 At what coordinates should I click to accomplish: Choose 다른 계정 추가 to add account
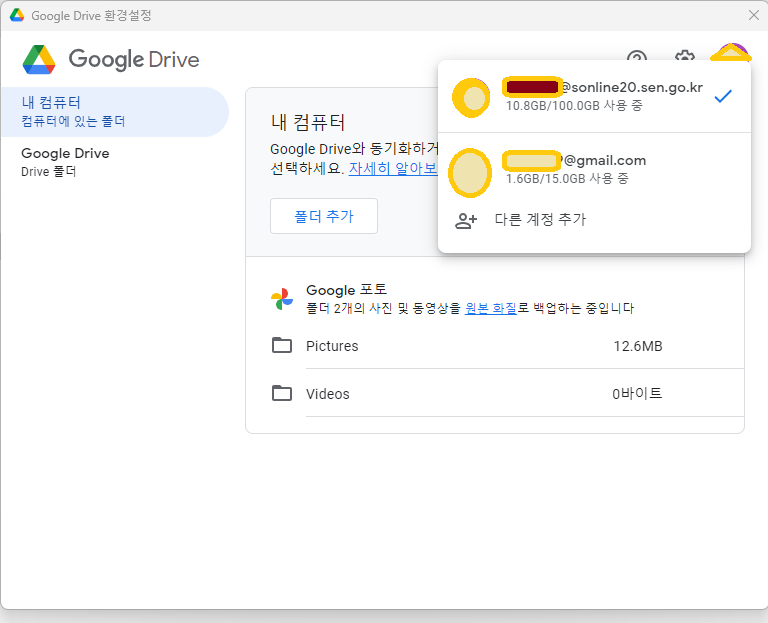point(594,219)
